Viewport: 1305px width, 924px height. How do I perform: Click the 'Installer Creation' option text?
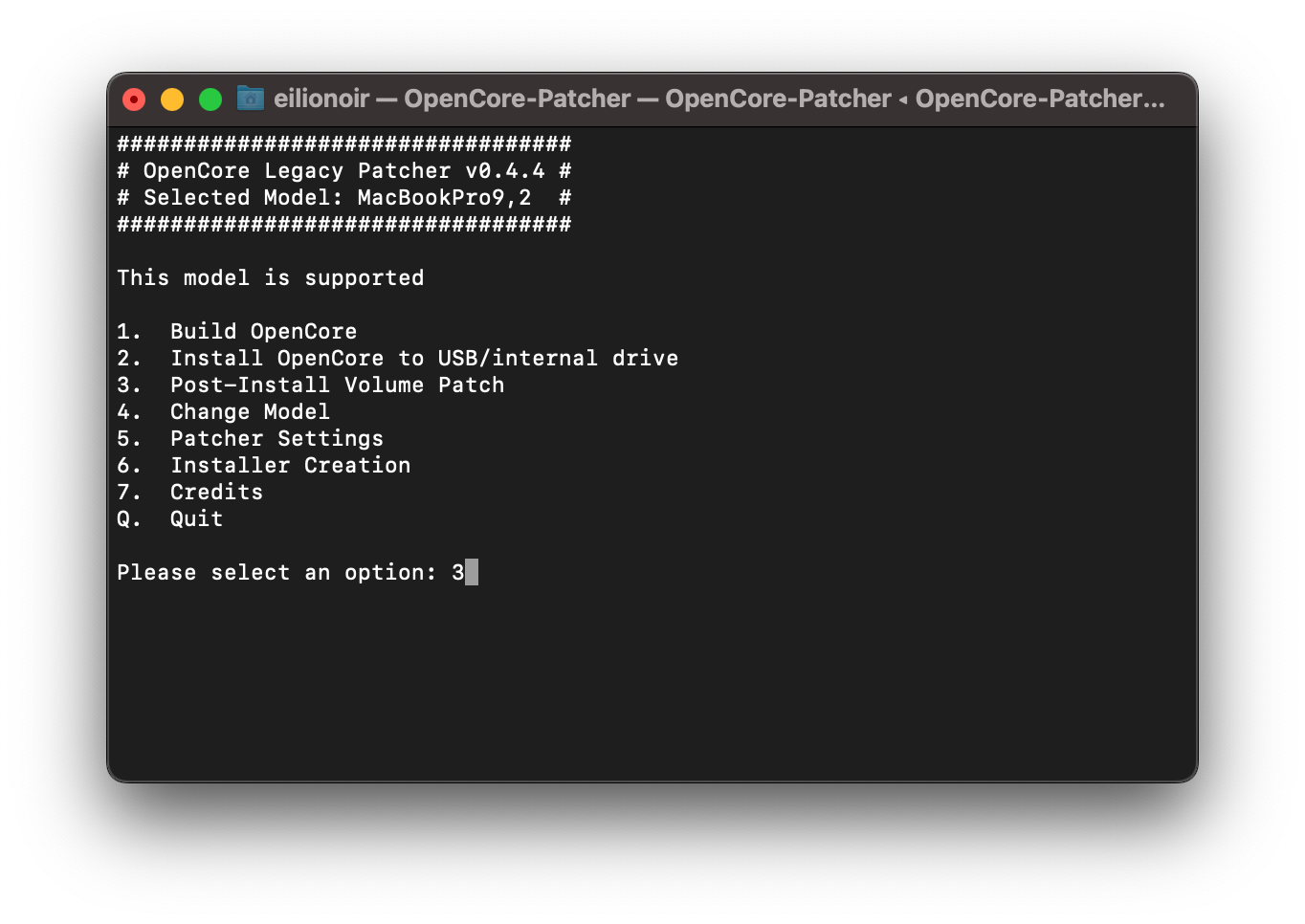click(290, 466)
